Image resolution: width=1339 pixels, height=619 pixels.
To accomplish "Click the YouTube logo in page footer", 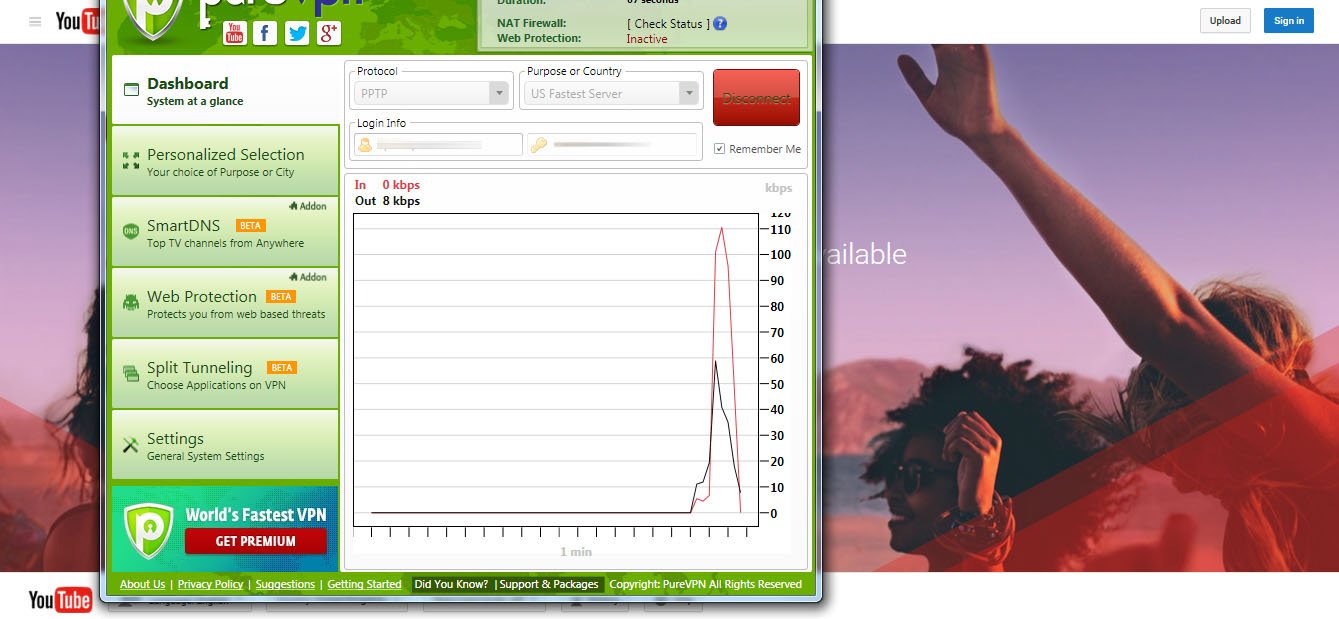I will click(x=60, y=599).
